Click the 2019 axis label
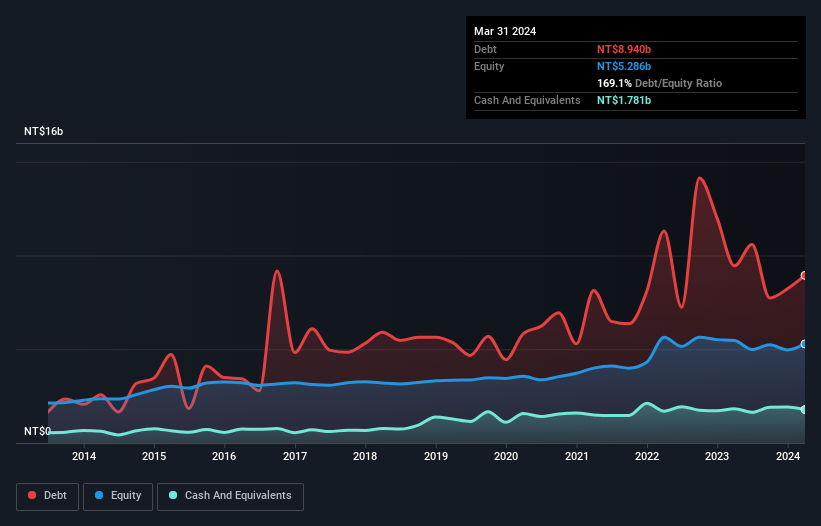The image size is (821, 526). pos(436,456)
